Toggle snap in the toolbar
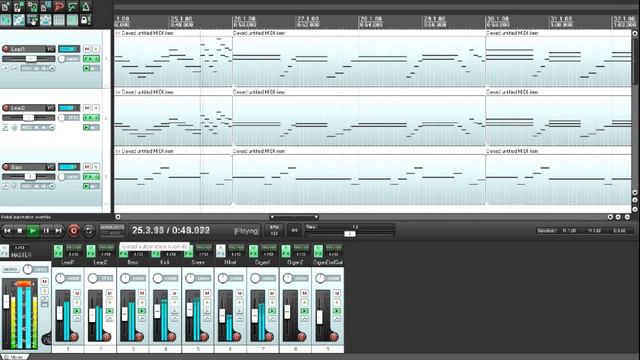This screenshot has height=360, width=640. click(x=72, y=20)
